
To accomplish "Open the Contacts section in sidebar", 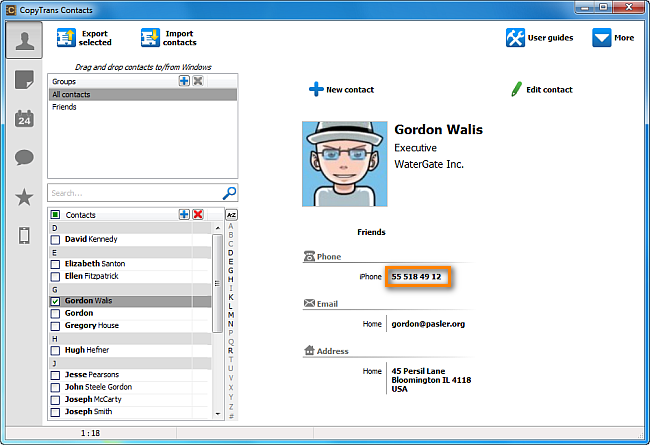I will coord(24,41).
